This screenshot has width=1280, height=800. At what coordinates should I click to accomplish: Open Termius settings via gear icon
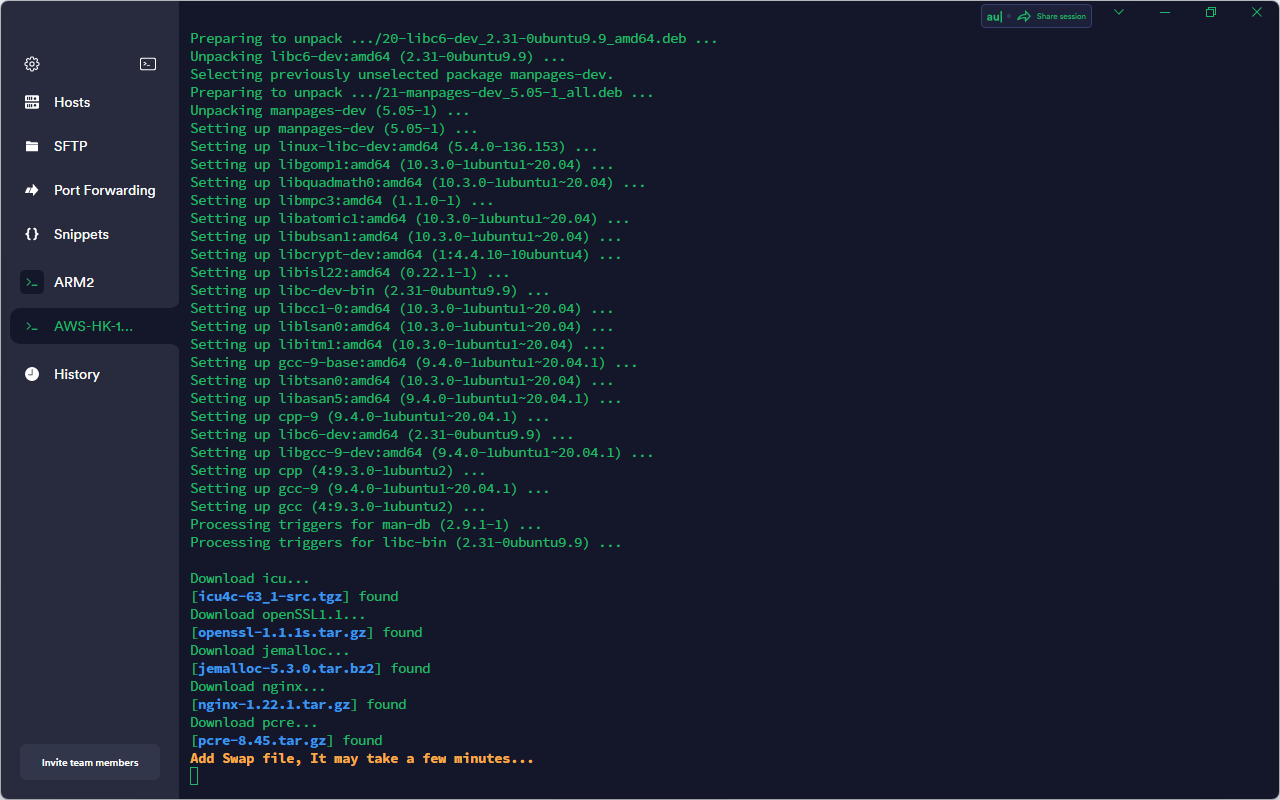[x=32, y=64]
